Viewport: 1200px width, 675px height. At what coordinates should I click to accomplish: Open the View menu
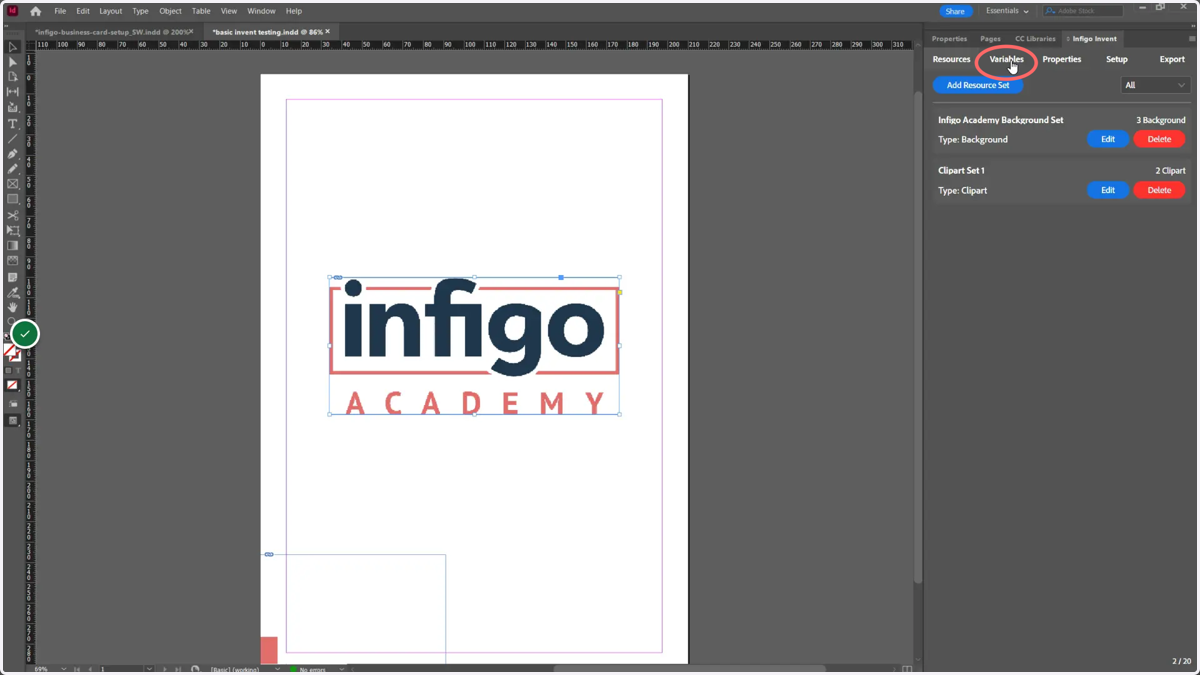[x=229, y=11]
